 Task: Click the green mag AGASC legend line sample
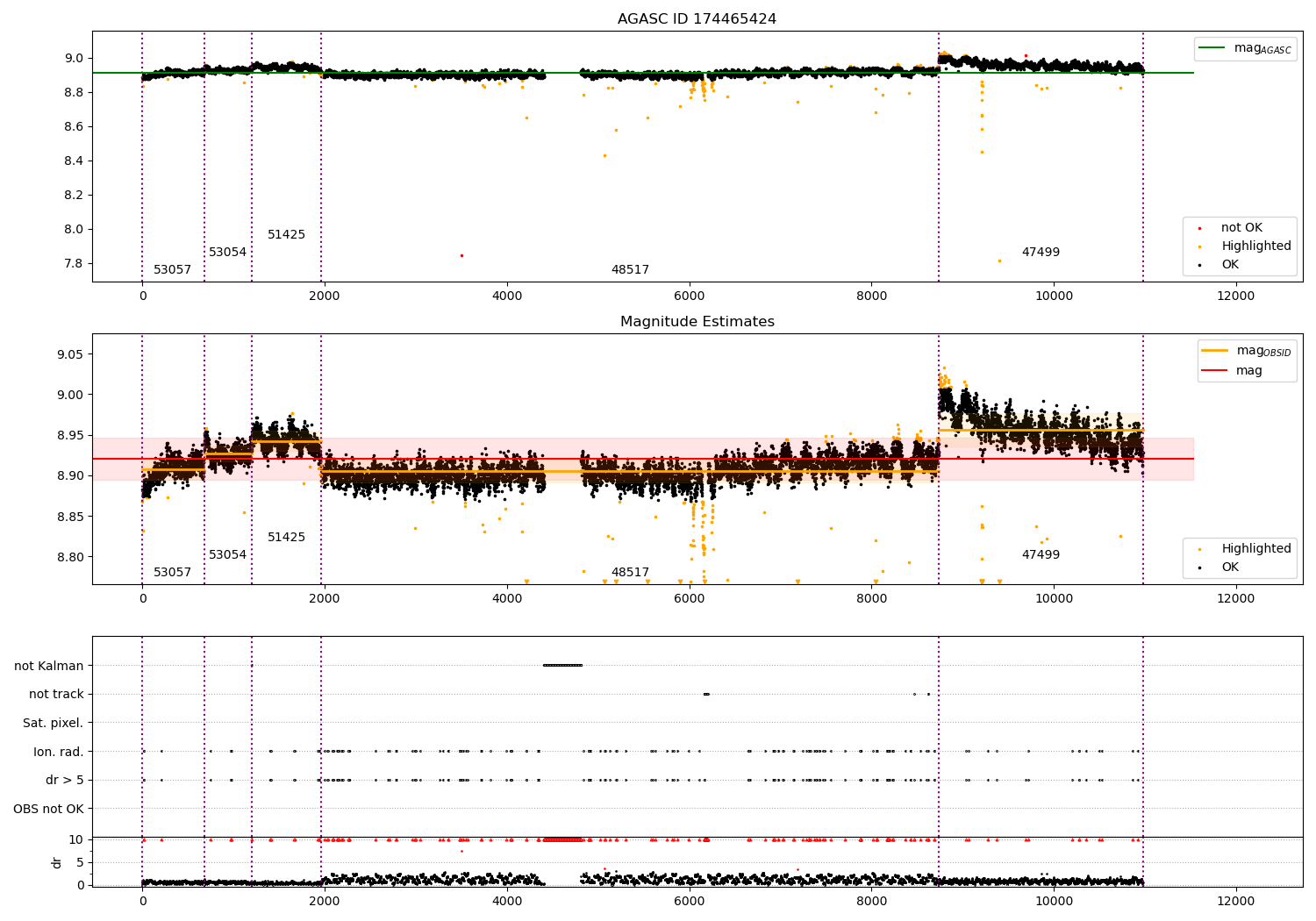1212,47
